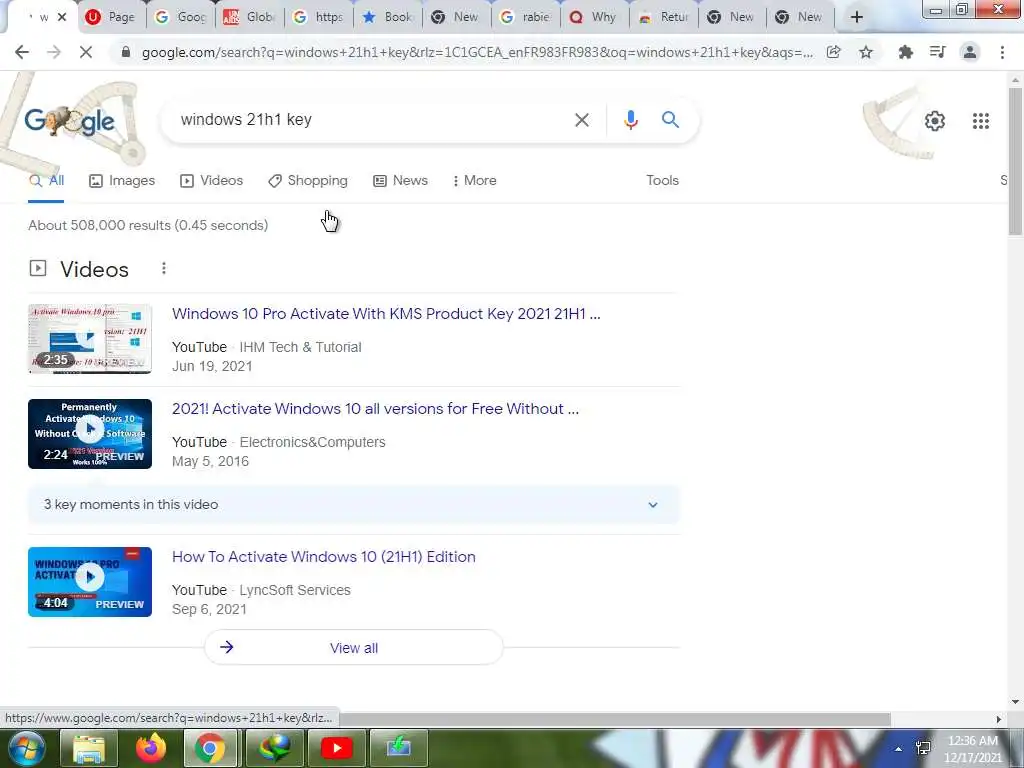
Task: Open the Chrome profile avatar
Action: tap(970, 52)
